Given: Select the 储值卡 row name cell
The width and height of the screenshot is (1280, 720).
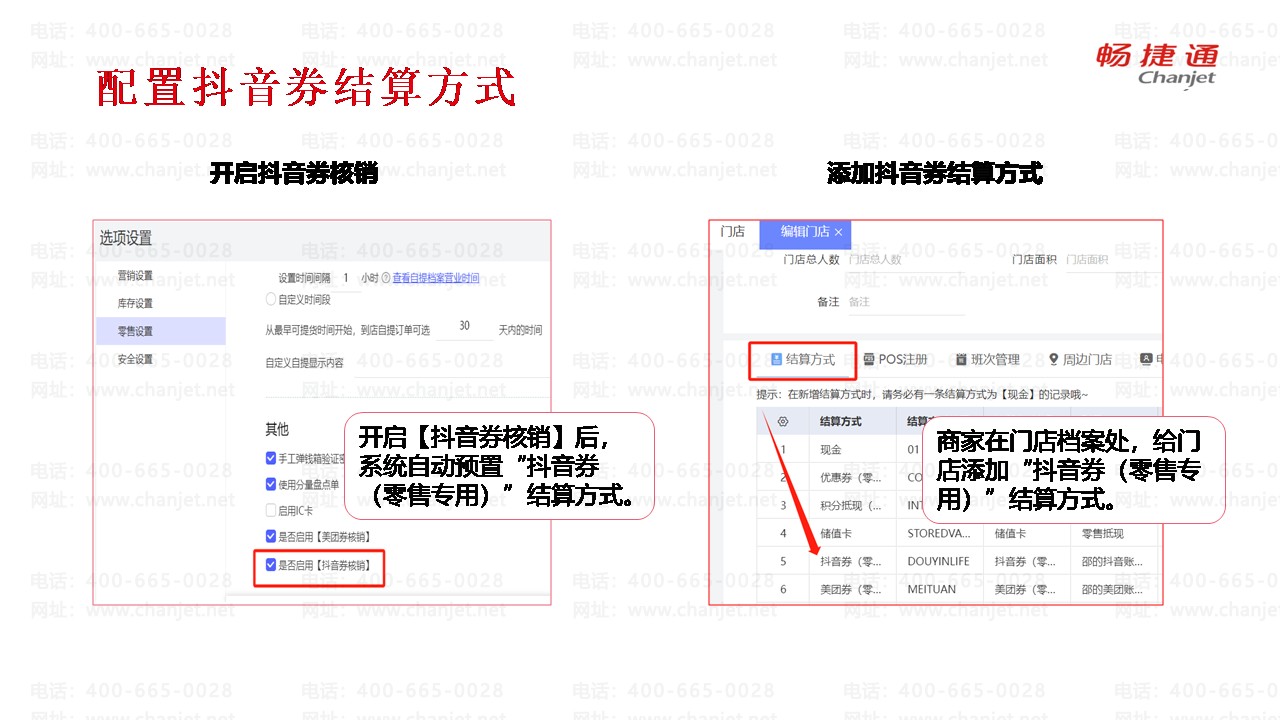Looking at the screenshot, I should coord(852,534).
